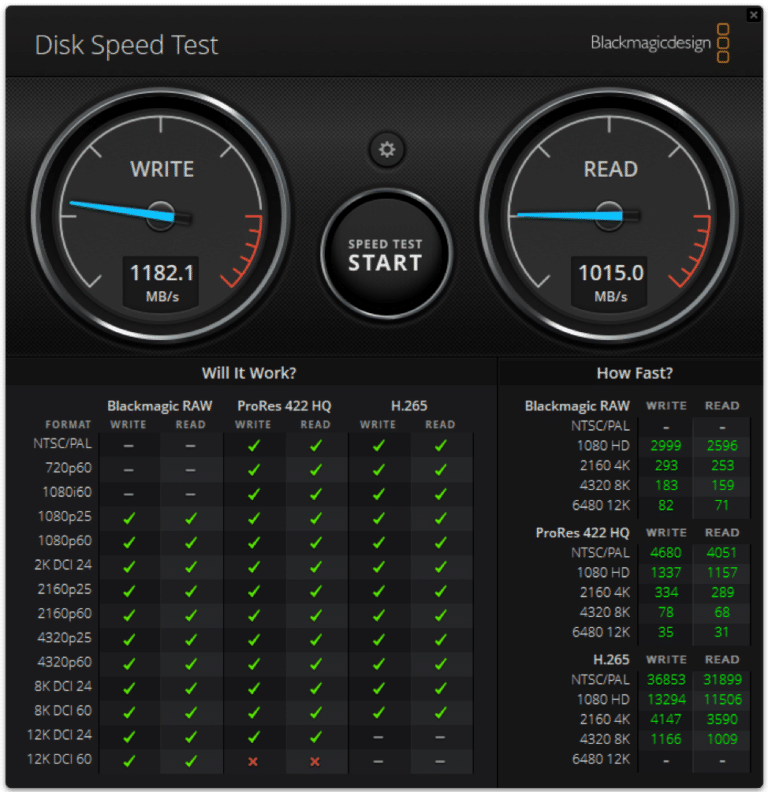The image size is (768, 792).
Task: Click the checkmark for 2K DCI 24 ProRes write
Action: pyautogui.click(x=254, y=567)
